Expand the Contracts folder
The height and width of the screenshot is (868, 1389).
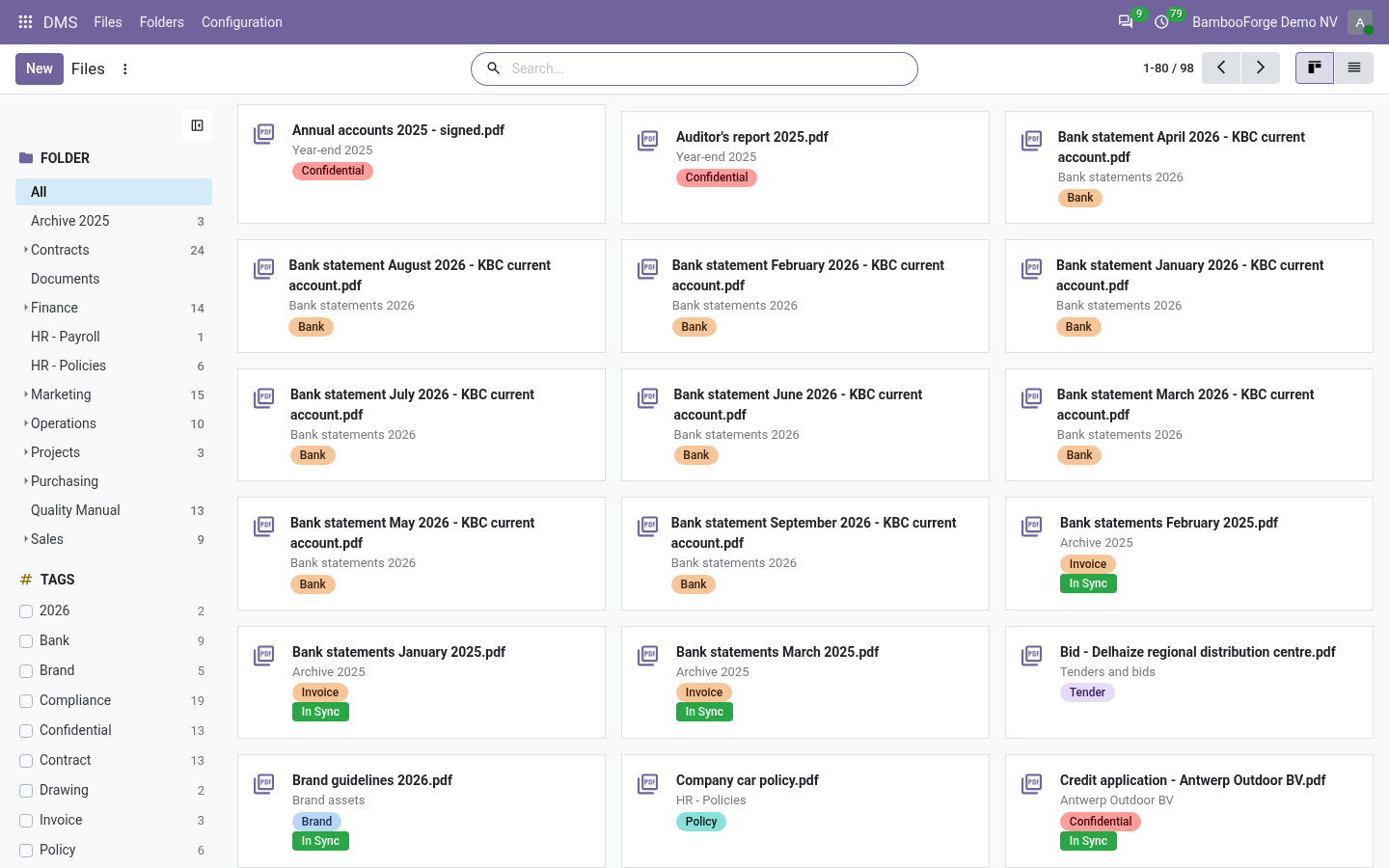coord(25,250)
